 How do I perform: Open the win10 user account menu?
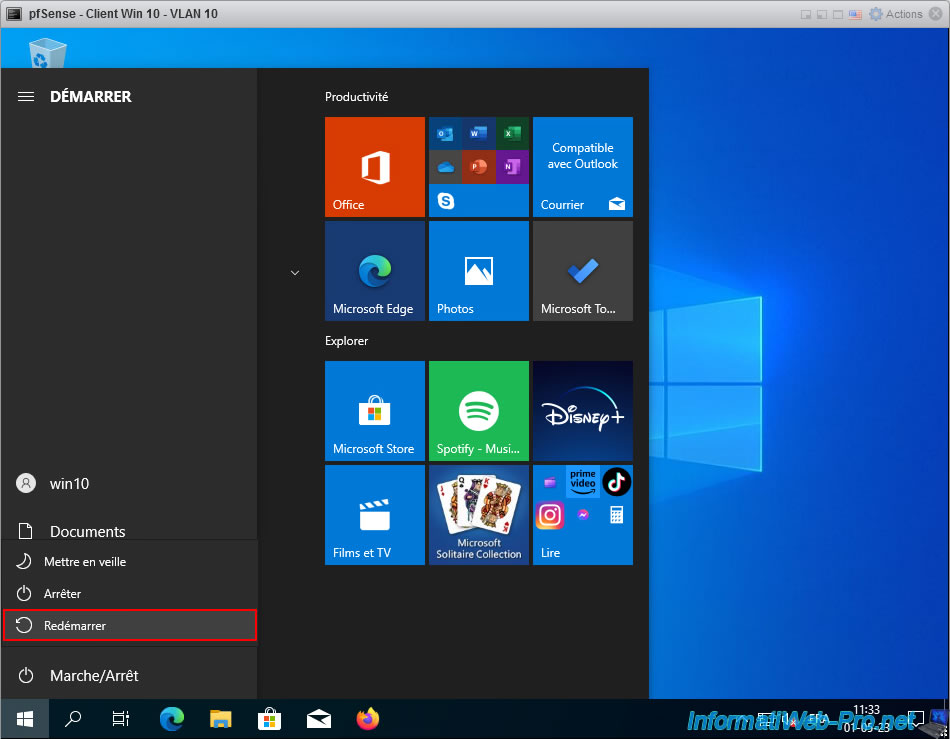point(129,483)
